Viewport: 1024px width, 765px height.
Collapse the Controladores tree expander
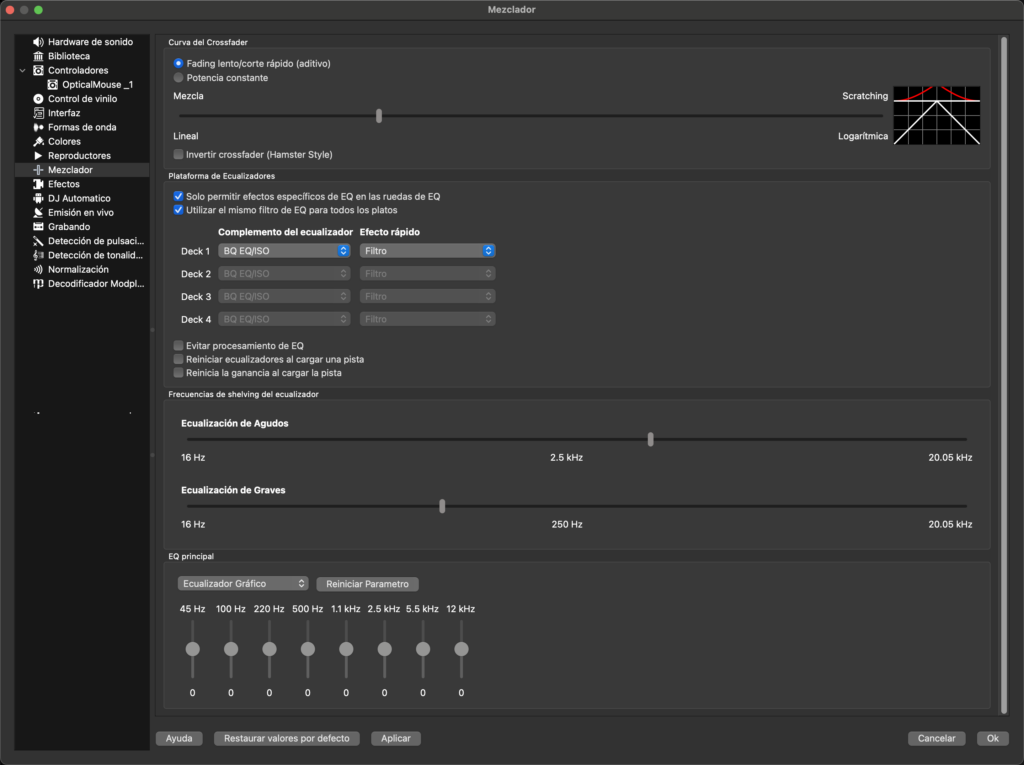(23, 71)
